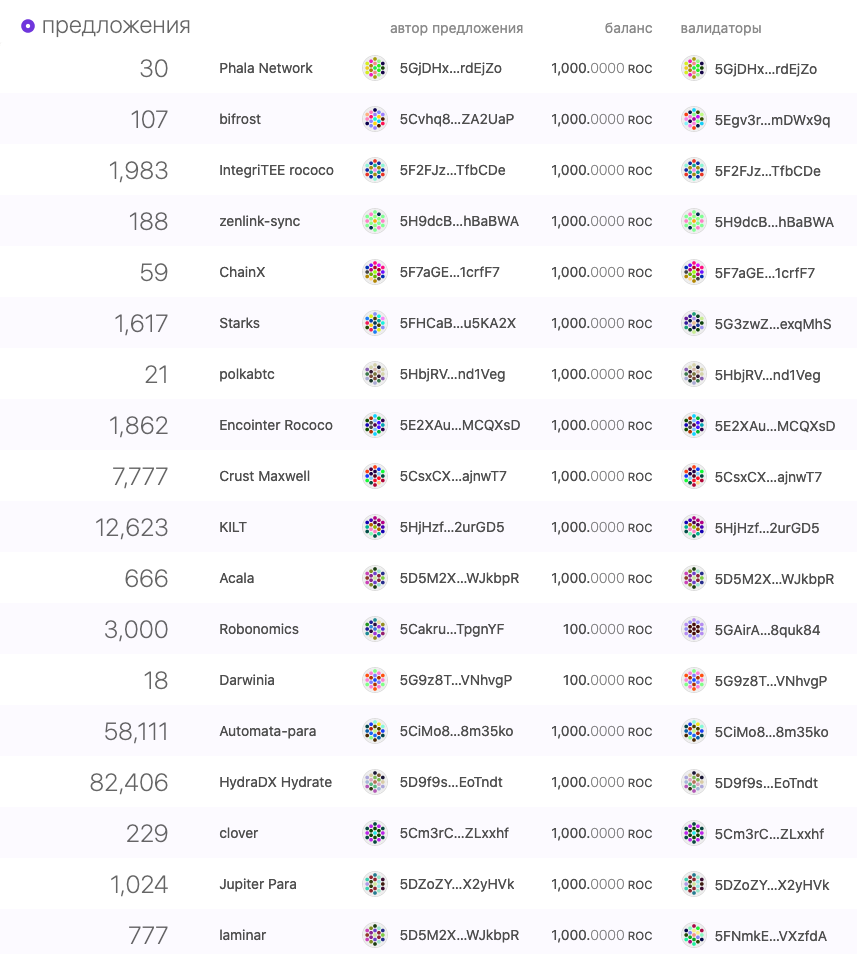Click Robonomics validator identicon 5GAirA…8quk84
857x954 pixels.
[x=693, y=629]
